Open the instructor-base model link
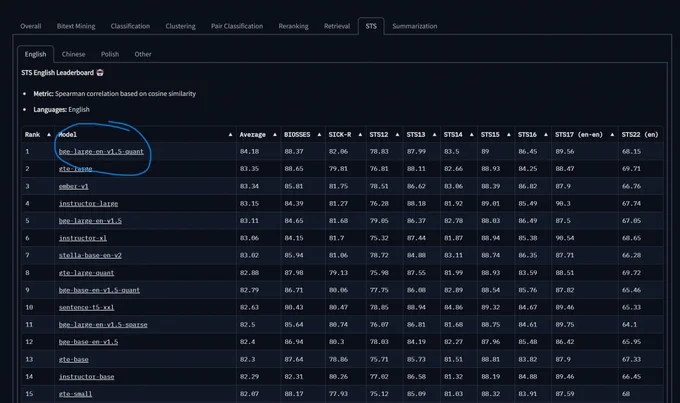 86,377
